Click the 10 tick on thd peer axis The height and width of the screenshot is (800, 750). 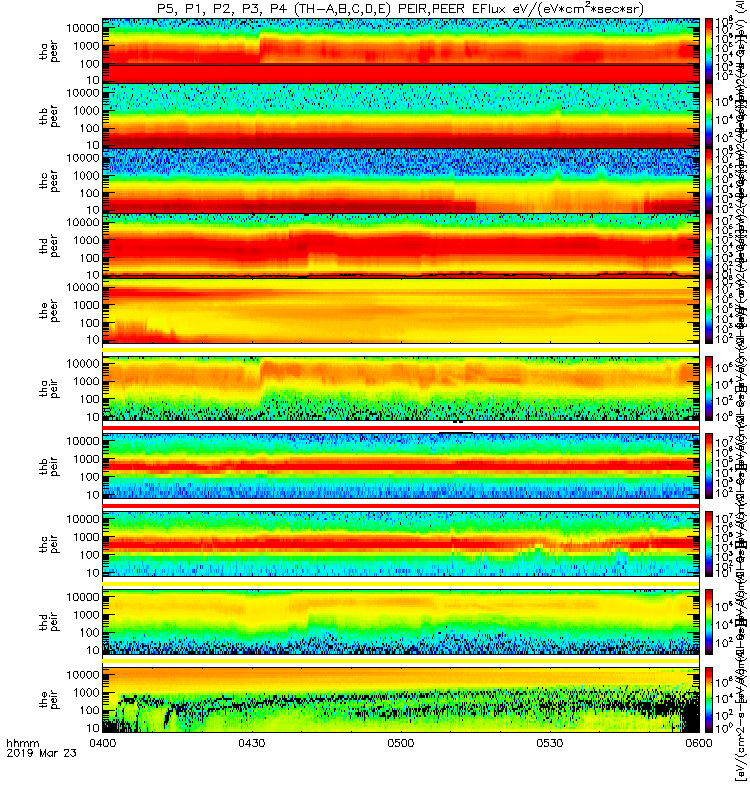[x=93, y=275]
